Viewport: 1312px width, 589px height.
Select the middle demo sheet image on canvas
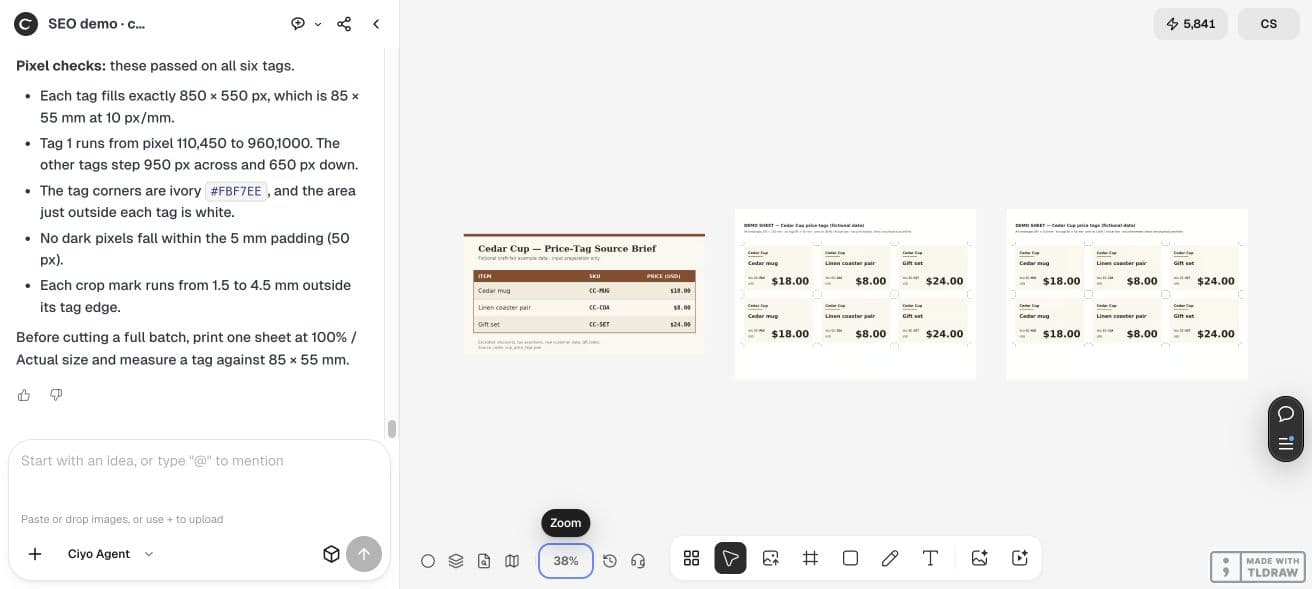coord(855,294)
